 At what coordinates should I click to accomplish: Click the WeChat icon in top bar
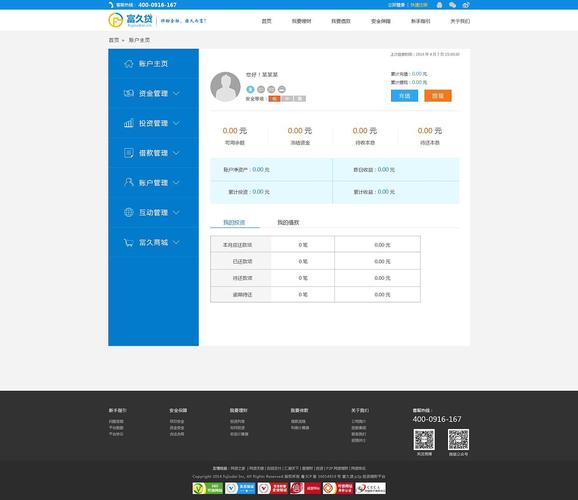pos(453,5)
